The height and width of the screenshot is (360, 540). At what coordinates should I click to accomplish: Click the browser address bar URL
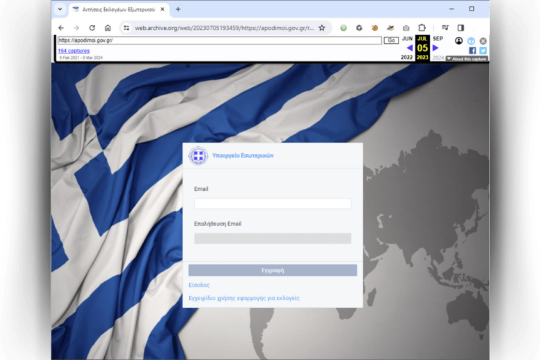[x=224, y=28]
